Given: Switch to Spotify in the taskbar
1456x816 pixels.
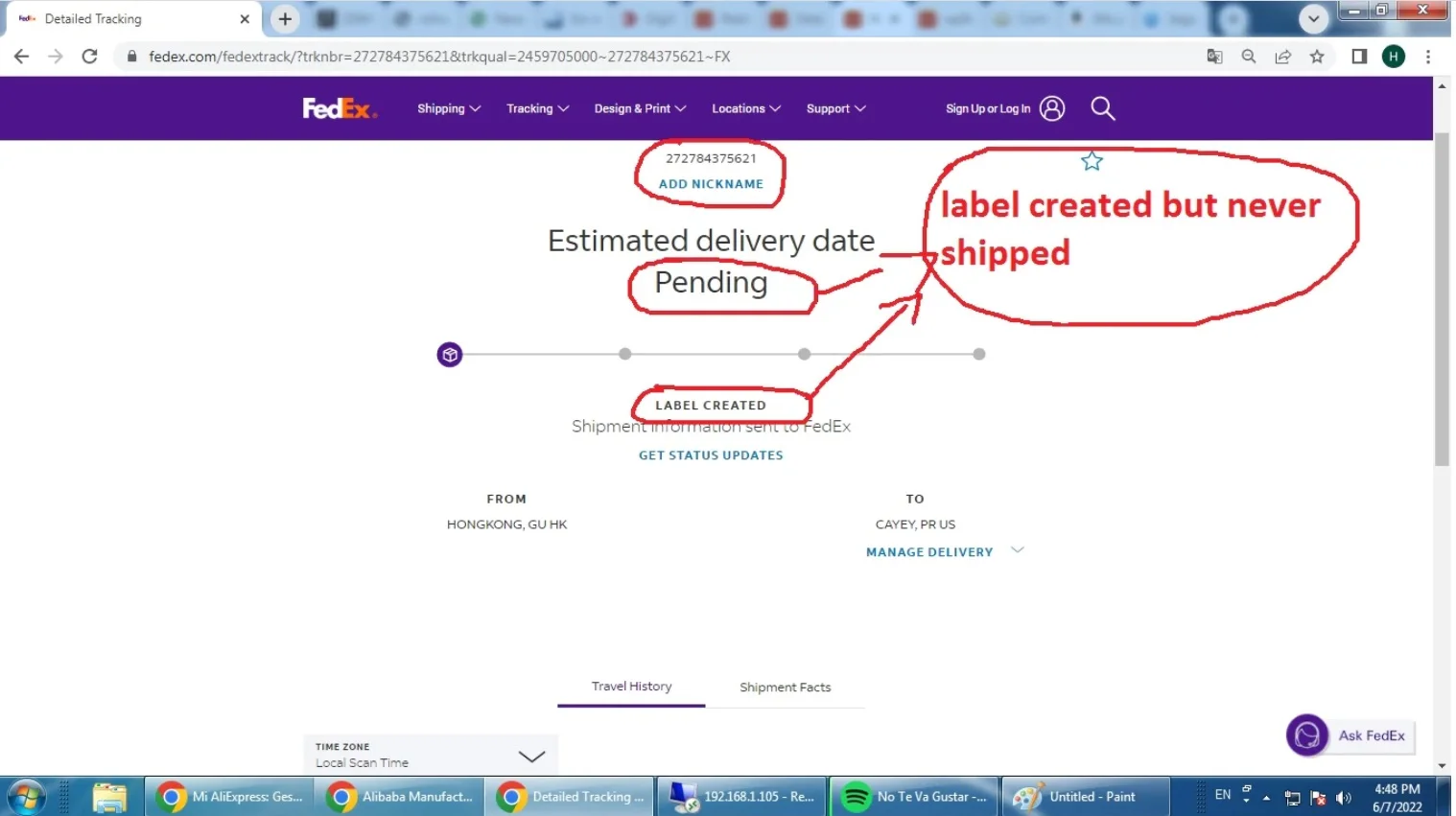Looking at the screenshot, I should pyautogui.click(x=914, y=797).
